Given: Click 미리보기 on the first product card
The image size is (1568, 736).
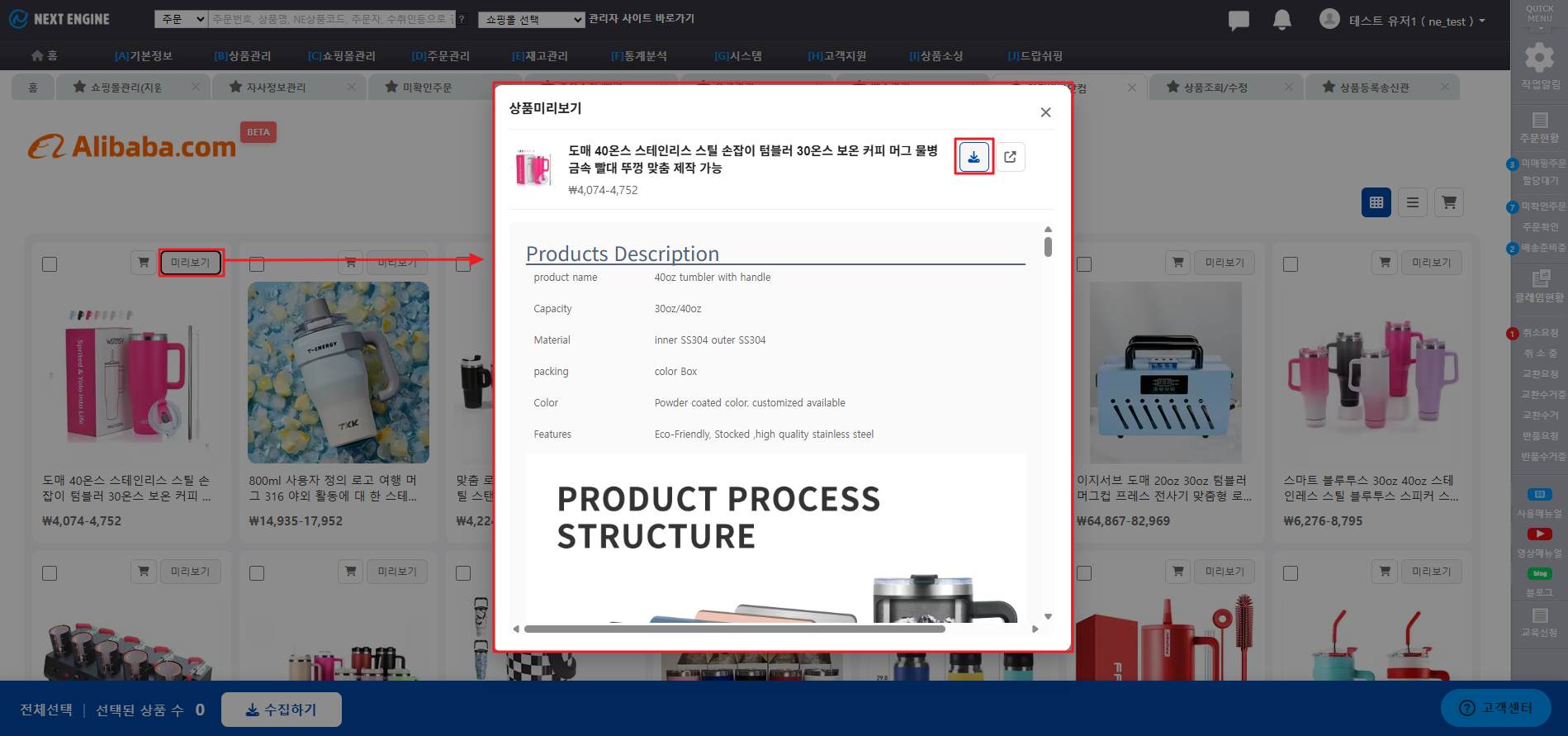Looking at the screenshot, I should pyautogui.click(x=191, y=263).
